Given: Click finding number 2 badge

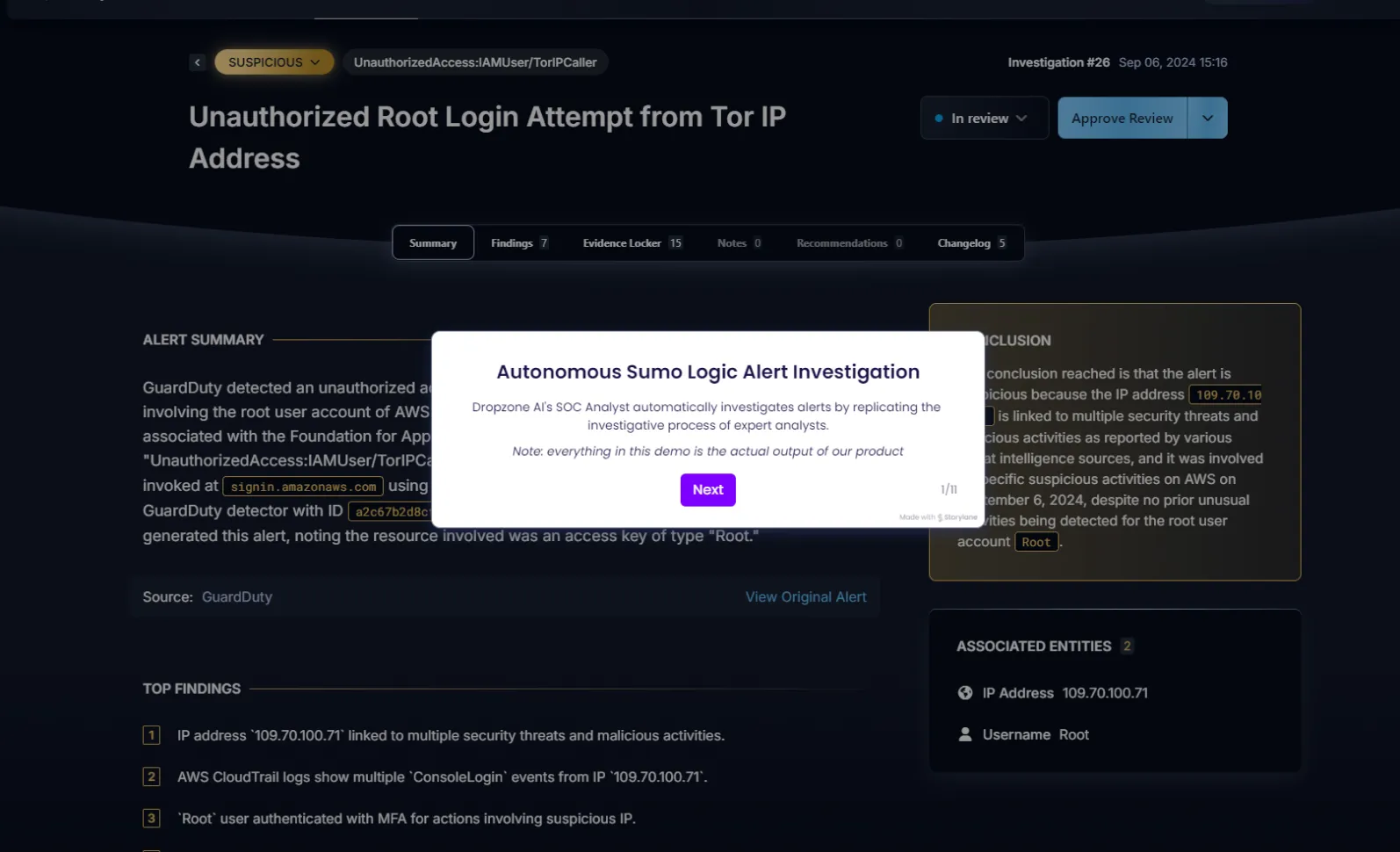Looking at the screenshot, I should 151,776.
